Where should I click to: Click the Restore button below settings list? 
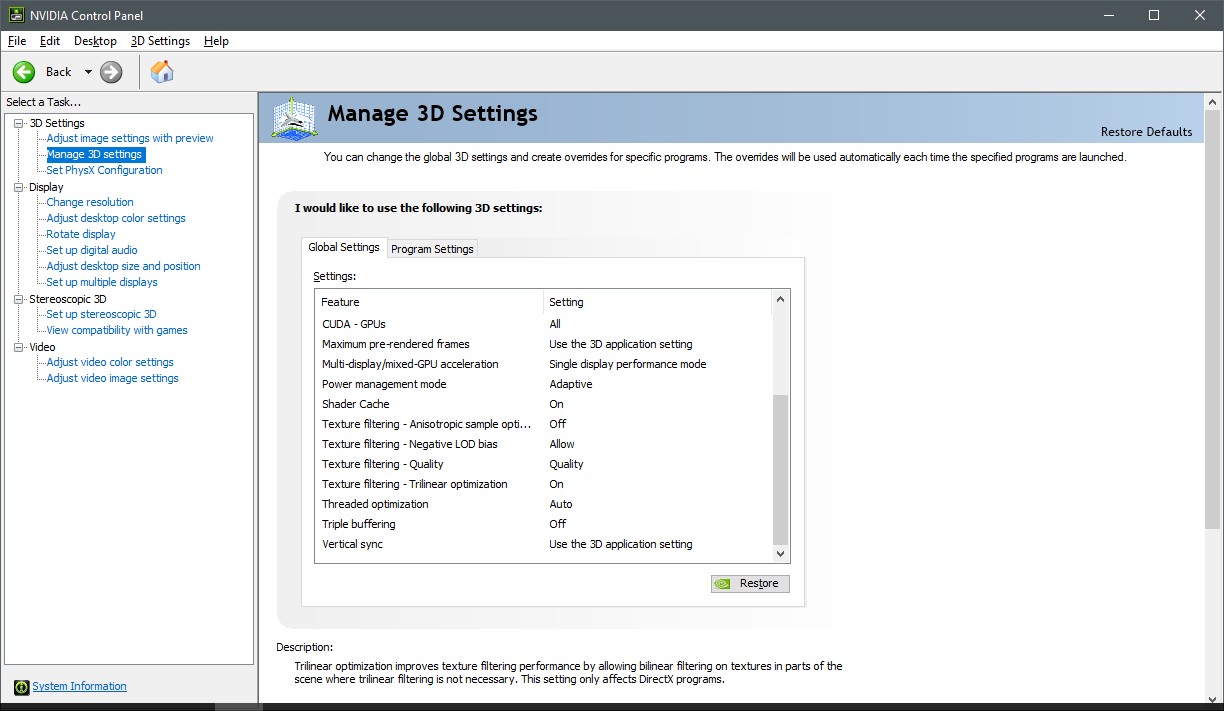pyautogui.click(x=750, y=583)
